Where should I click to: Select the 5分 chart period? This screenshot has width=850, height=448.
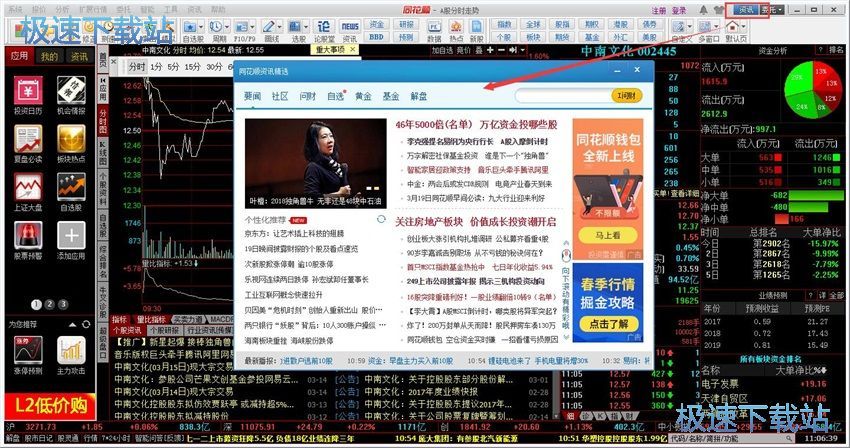(173, 67)
